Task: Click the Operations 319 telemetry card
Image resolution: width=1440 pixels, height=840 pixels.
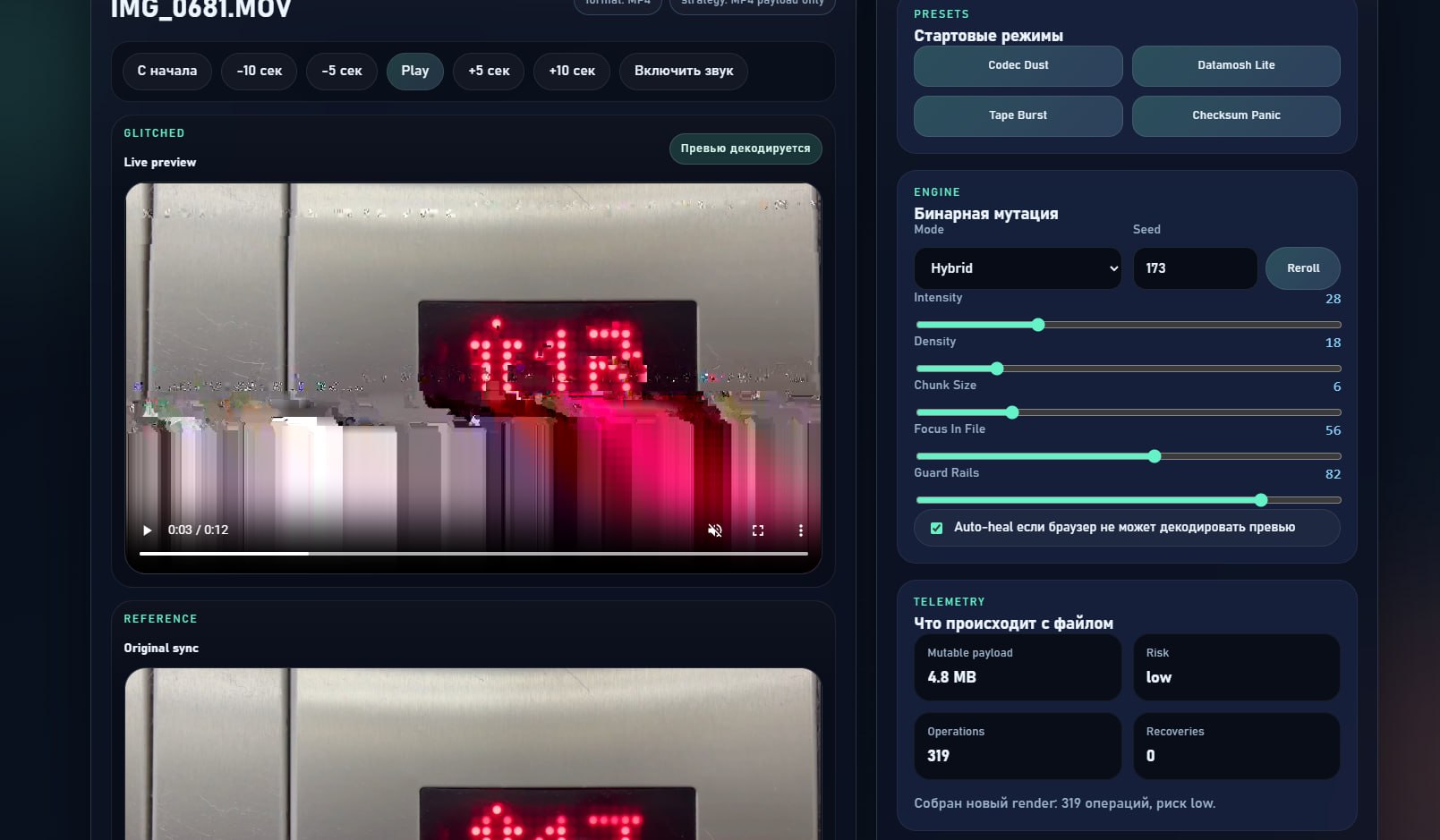Action: [1018, 746]
